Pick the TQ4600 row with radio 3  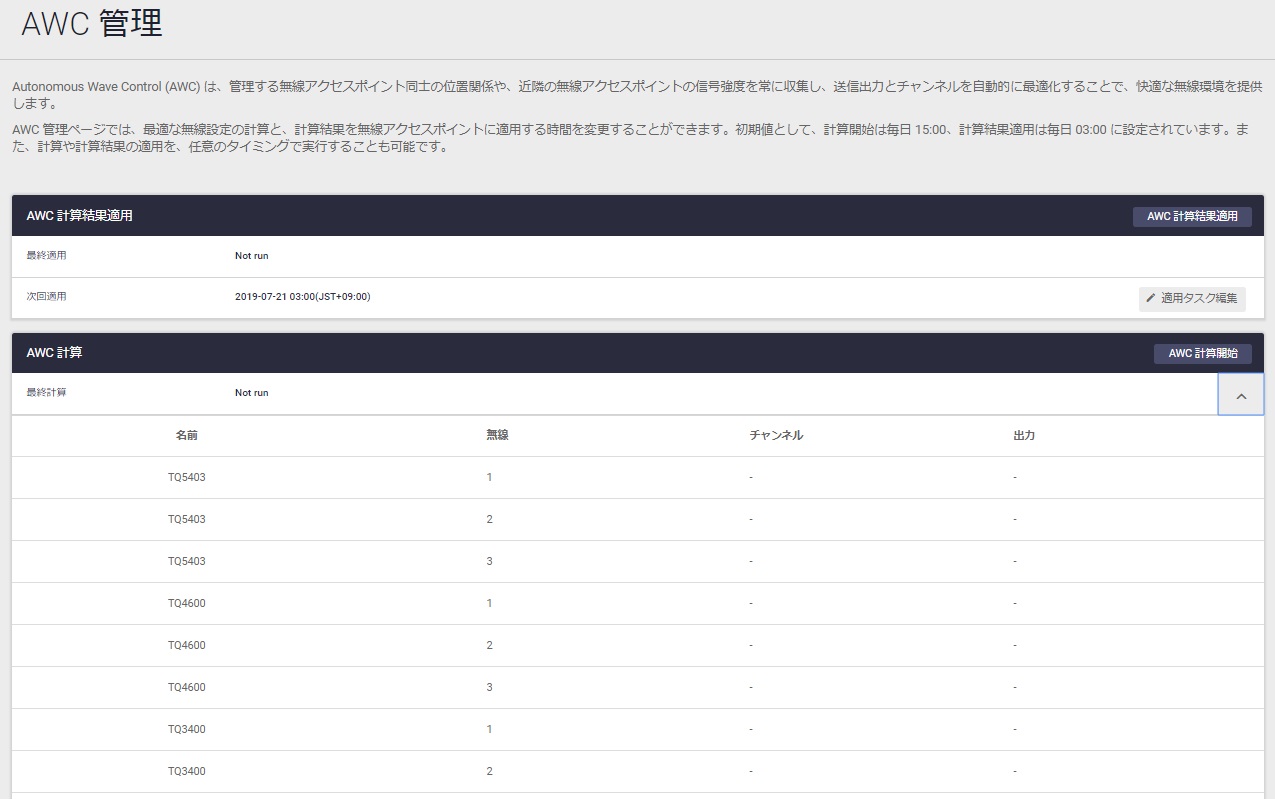click(187, 687)
